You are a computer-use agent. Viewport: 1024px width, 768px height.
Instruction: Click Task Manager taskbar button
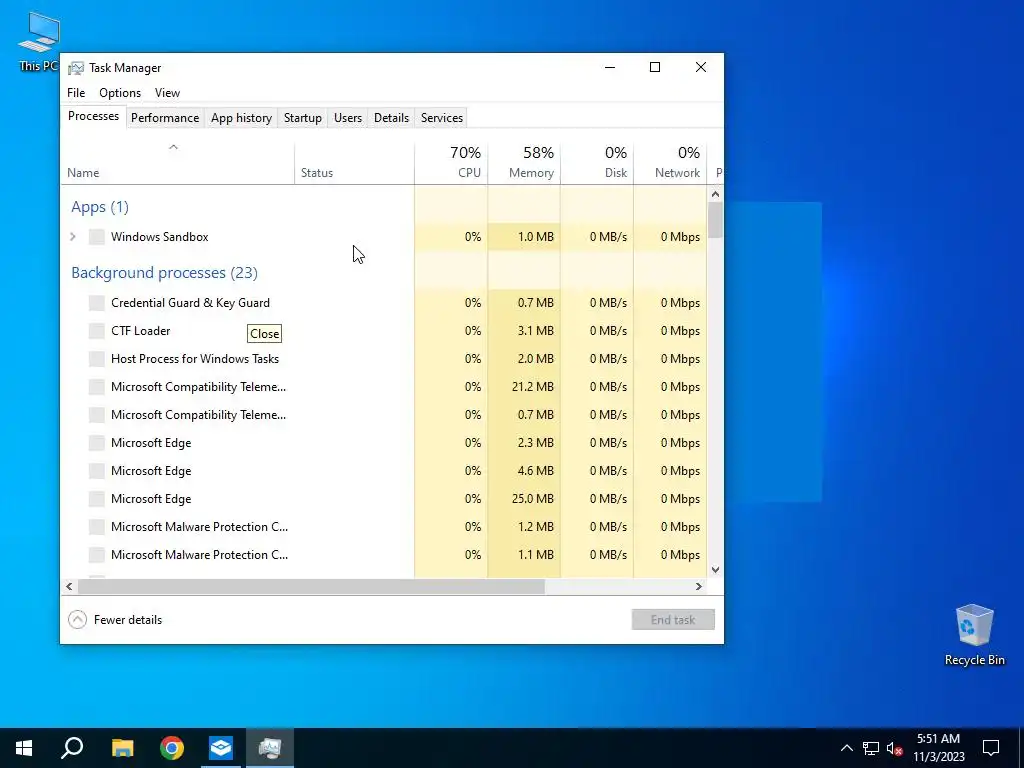270,748
